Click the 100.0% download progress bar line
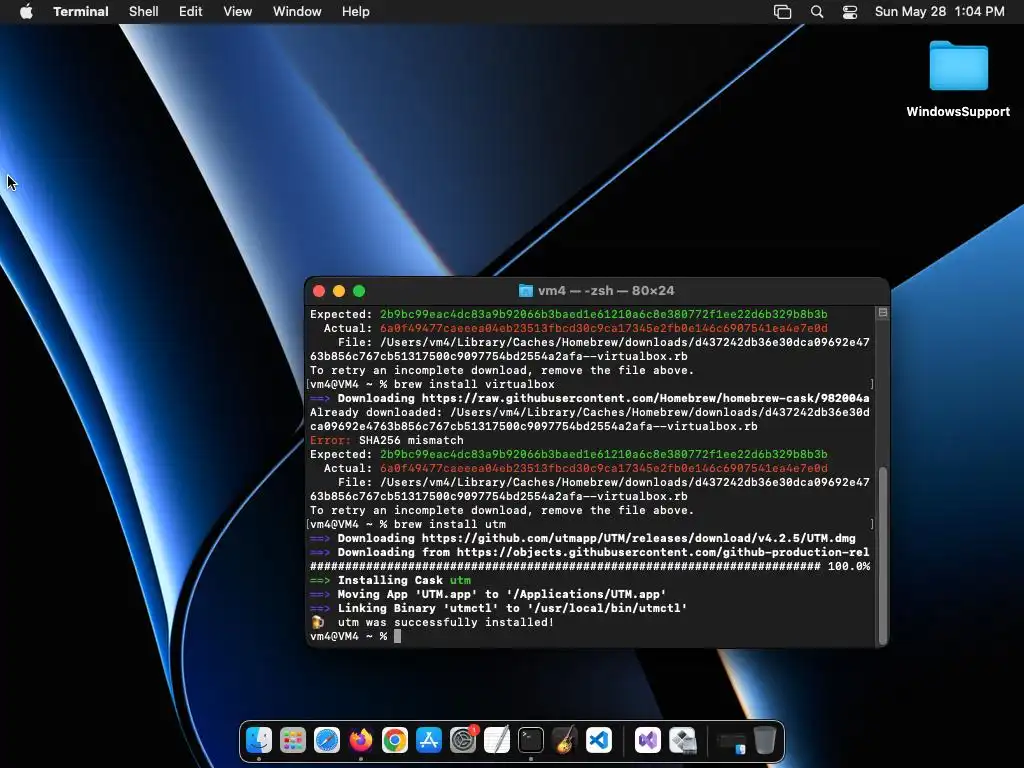1024x768 pixels. click(x=590, y=566)
